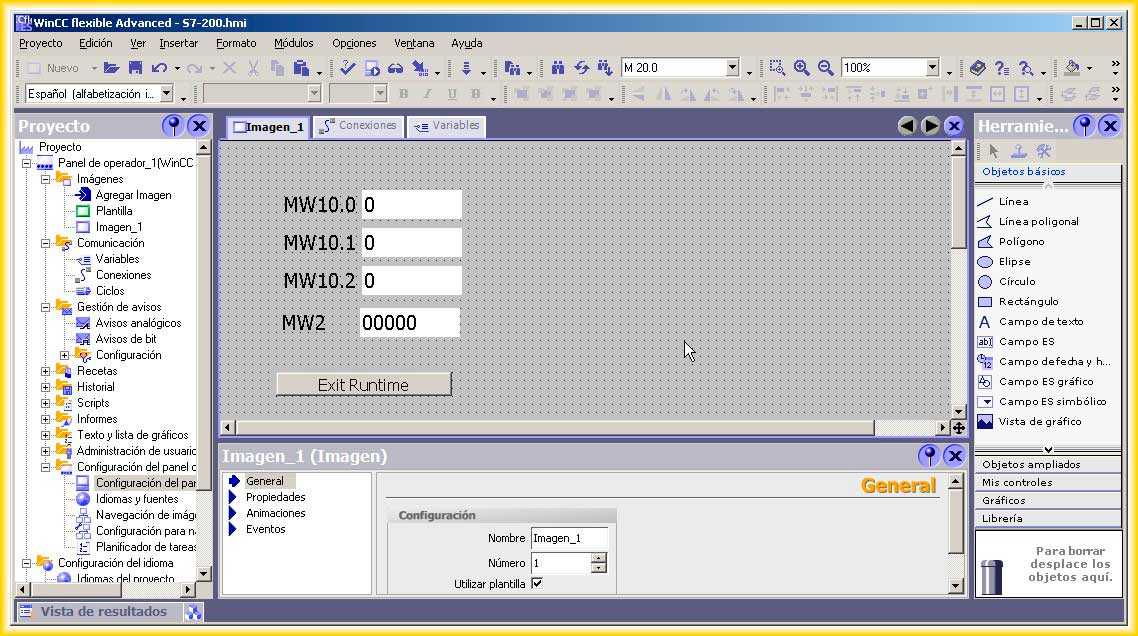This screenshot has height=636, width=1138.
Task: Select the pointer tool in Herramientas panel
Action: (993, 151)
